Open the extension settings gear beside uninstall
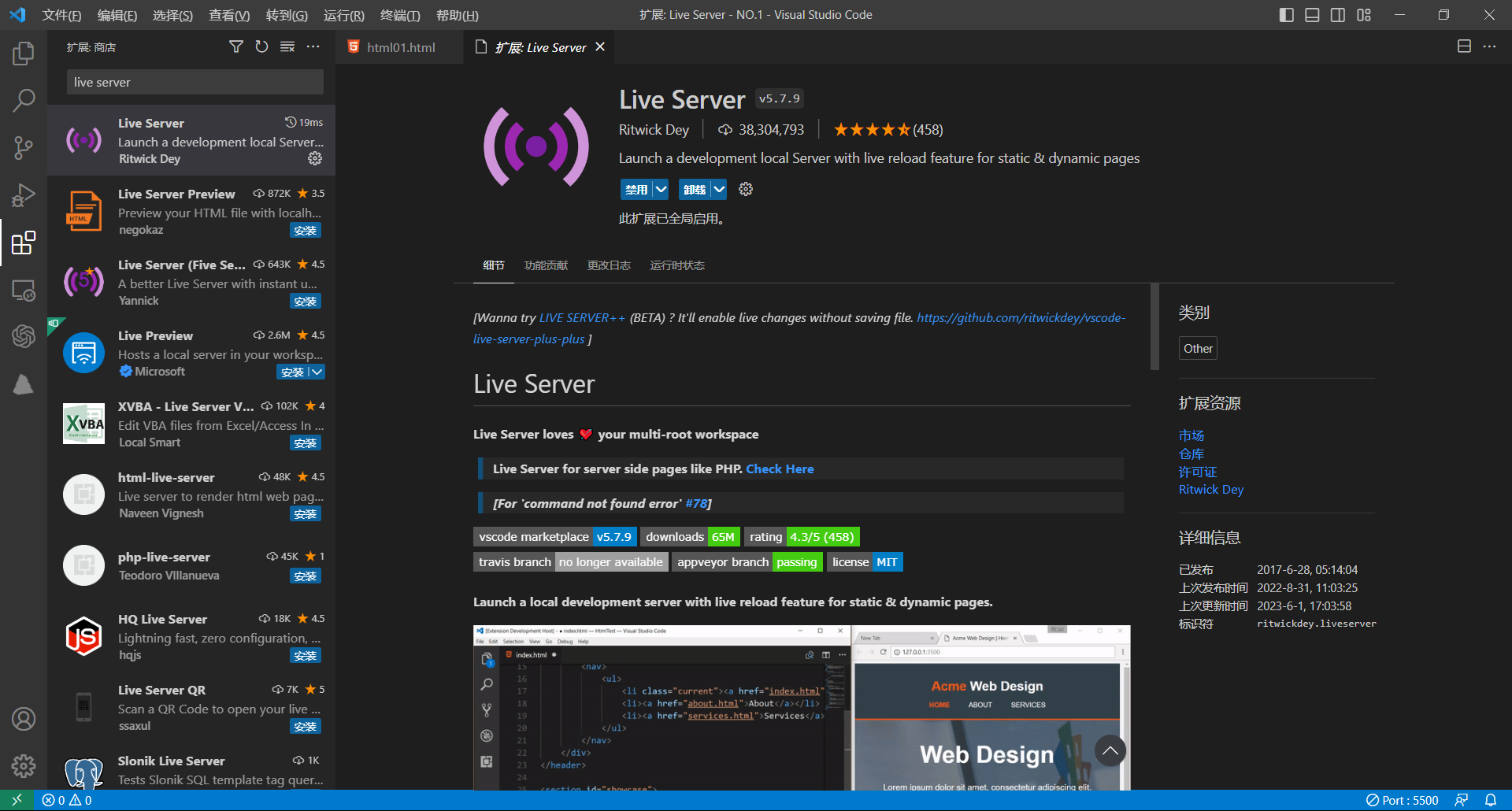The height and width of the screenshot is (811, 1512). point(746,189)
